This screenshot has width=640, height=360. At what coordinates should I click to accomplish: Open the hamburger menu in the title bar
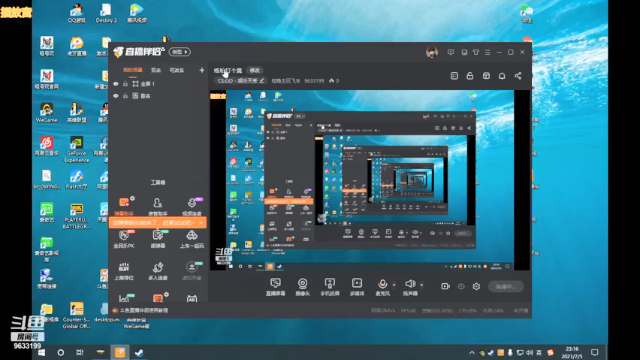pyautogui.click(x=488, y=52)
